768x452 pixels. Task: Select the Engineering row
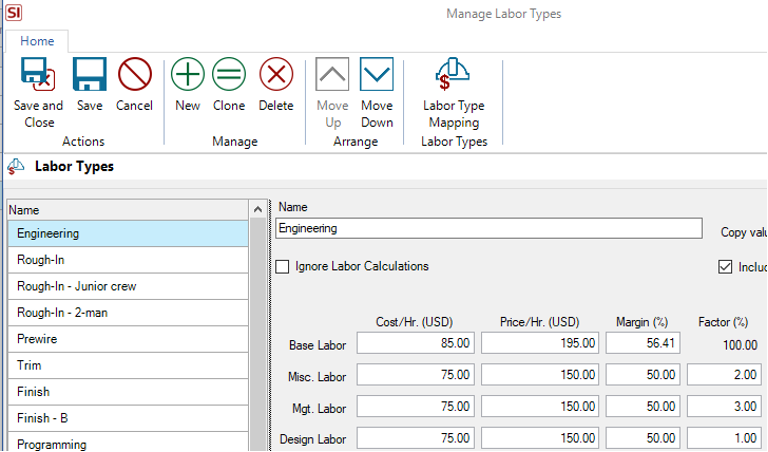[128, 234]
